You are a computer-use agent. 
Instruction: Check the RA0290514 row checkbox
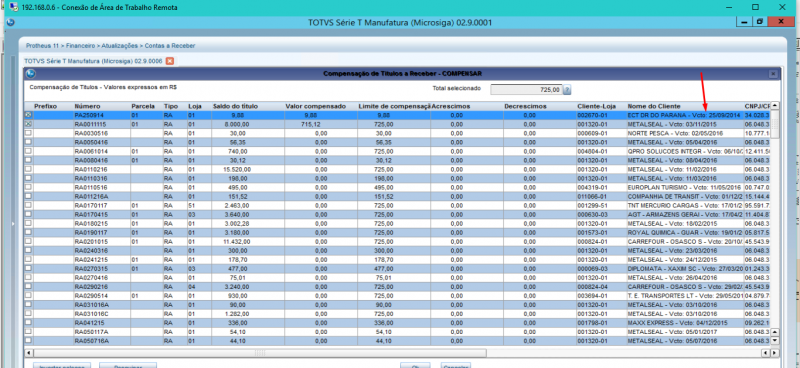(x=28, y=296)
